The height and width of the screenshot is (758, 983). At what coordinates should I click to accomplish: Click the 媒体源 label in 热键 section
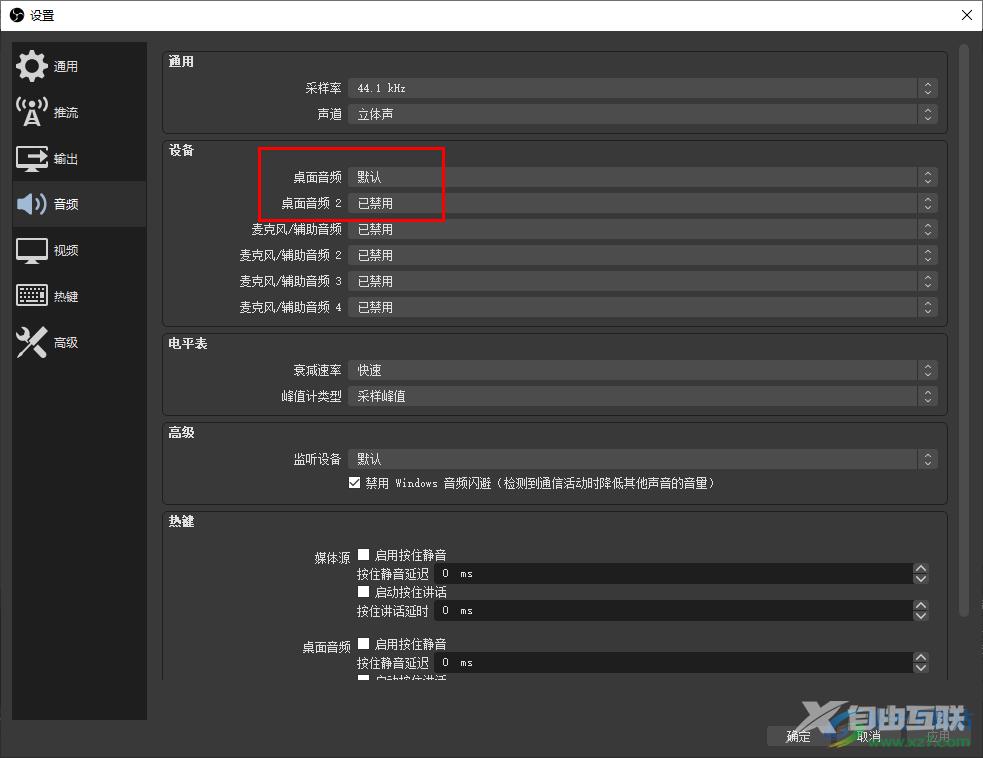[x=332, y=558]
